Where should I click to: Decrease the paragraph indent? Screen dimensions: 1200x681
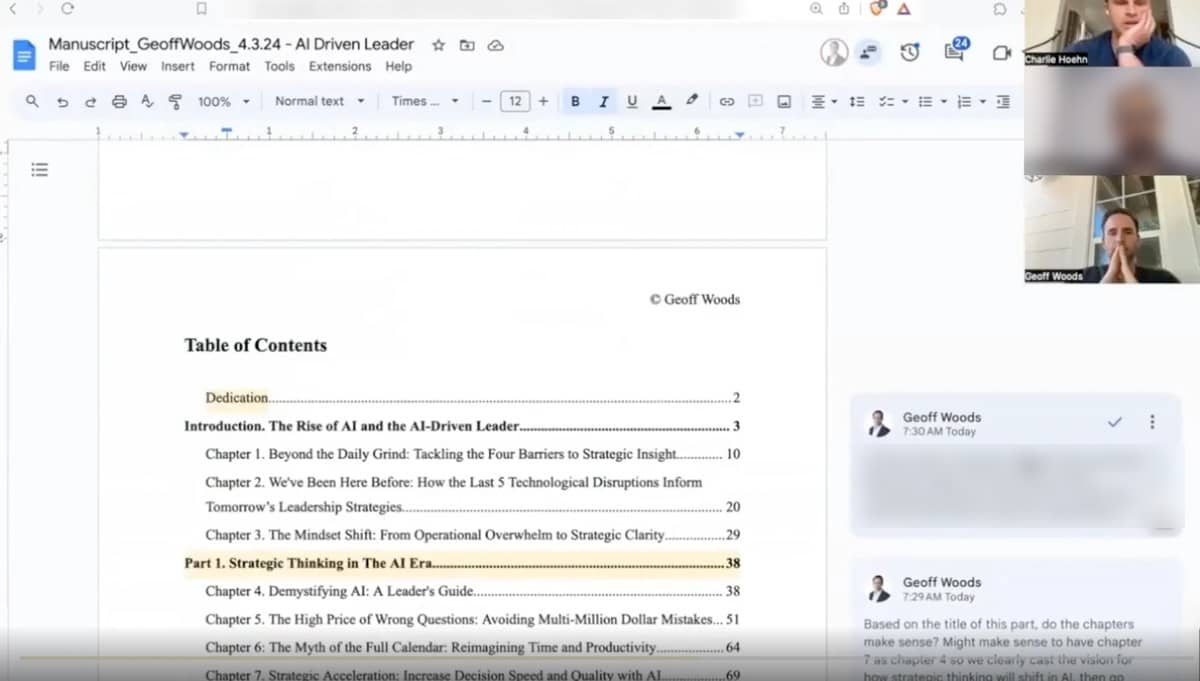click(1003, 101)
